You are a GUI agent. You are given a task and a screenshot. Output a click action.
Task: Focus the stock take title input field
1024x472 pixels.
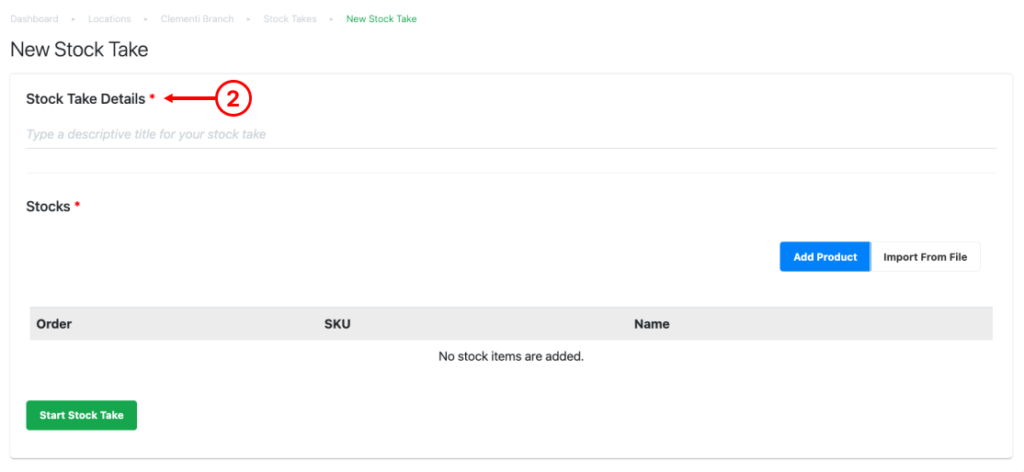click(x=511, y=134)
